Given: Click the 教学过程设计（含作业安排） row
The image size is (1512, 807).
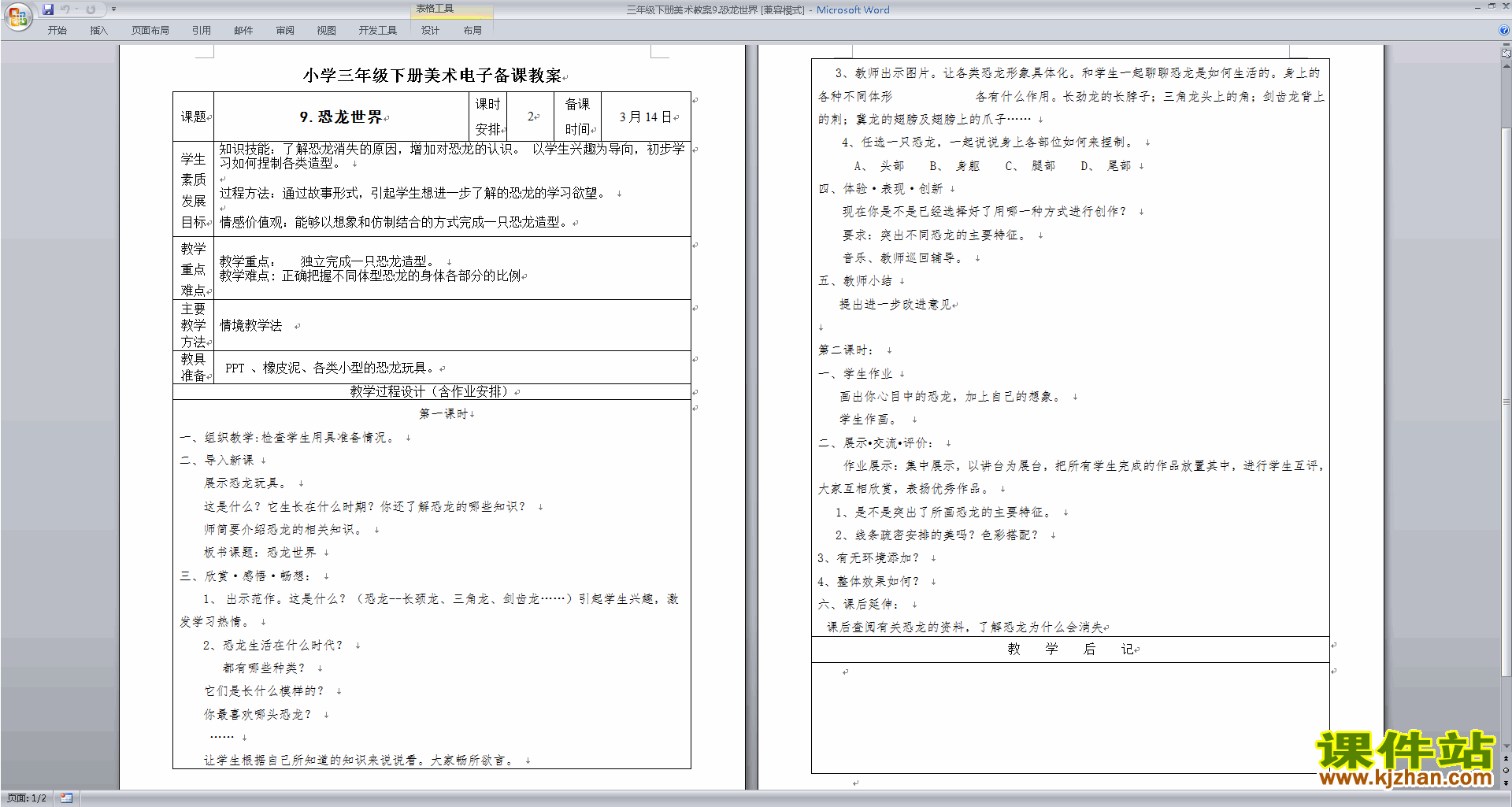Looking at the screenshot, I should tap(432, 391).
